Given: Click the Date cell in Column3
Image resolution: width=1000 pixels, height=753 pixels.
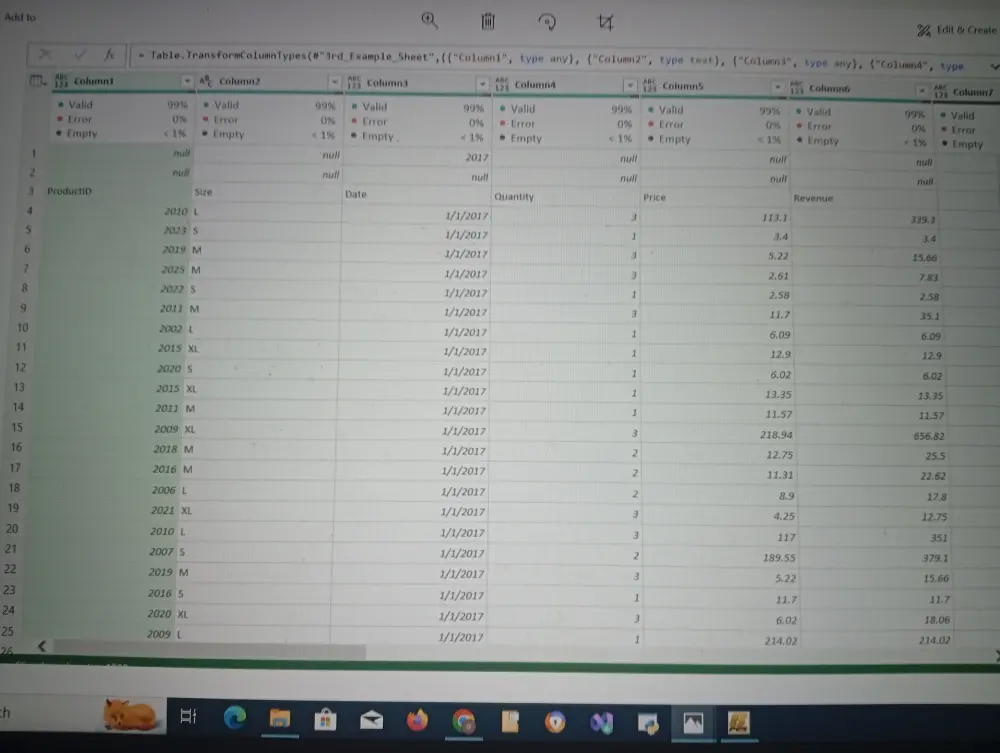Looking at the screenshot, I should (356, 194).
